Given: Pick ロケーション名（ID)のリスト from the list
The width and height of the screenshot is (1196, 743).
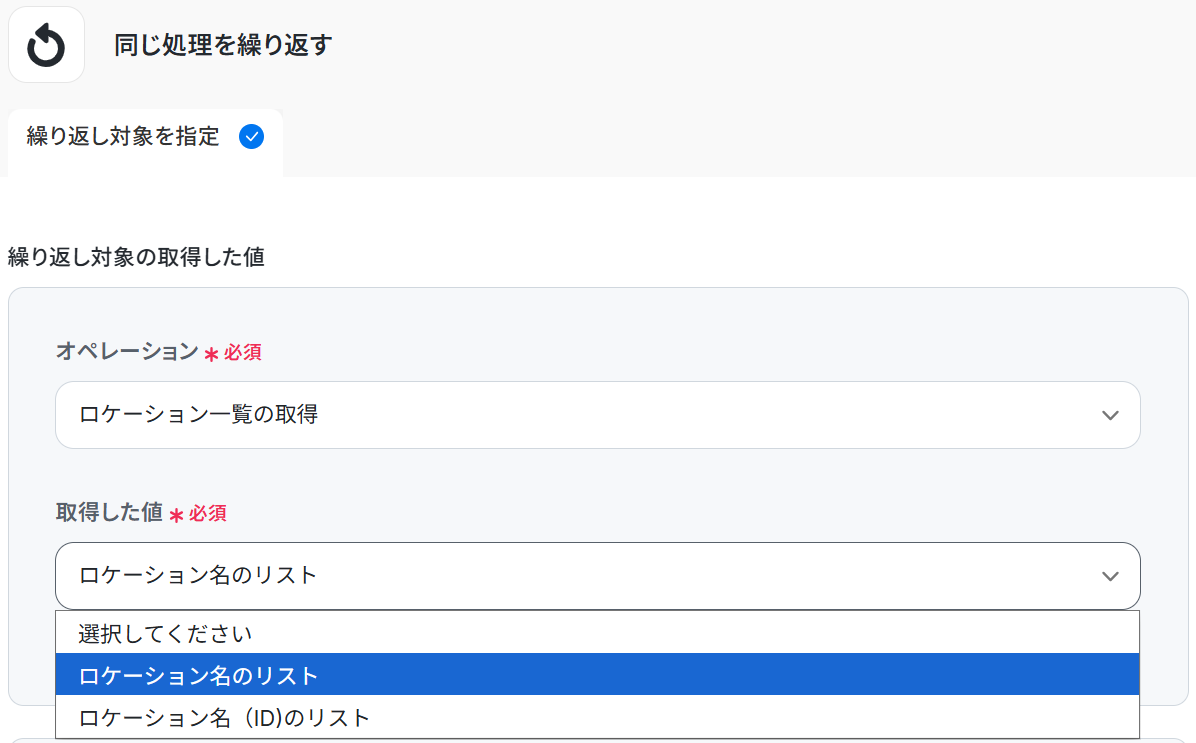Looking at the screenshot, I should click(x=224, y=717).
